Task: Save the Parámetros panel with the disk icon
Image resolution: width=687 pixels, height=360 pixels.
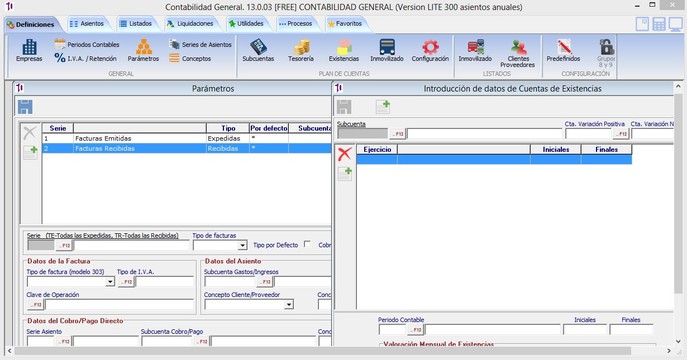Action: [x=25, y=107]
